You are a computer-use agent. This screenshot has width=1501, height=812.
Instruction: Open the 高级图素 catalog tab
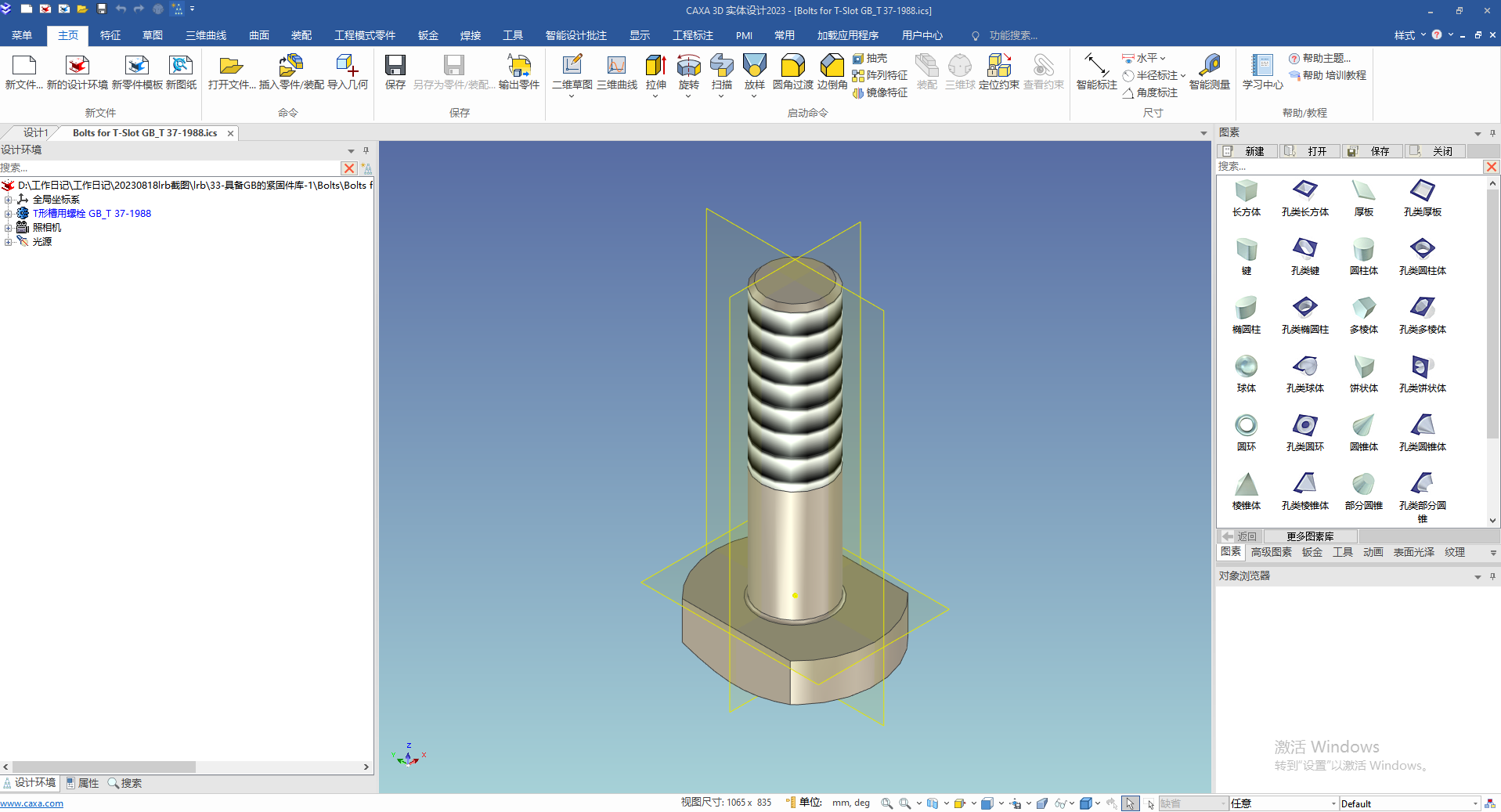pos(1272,553)
